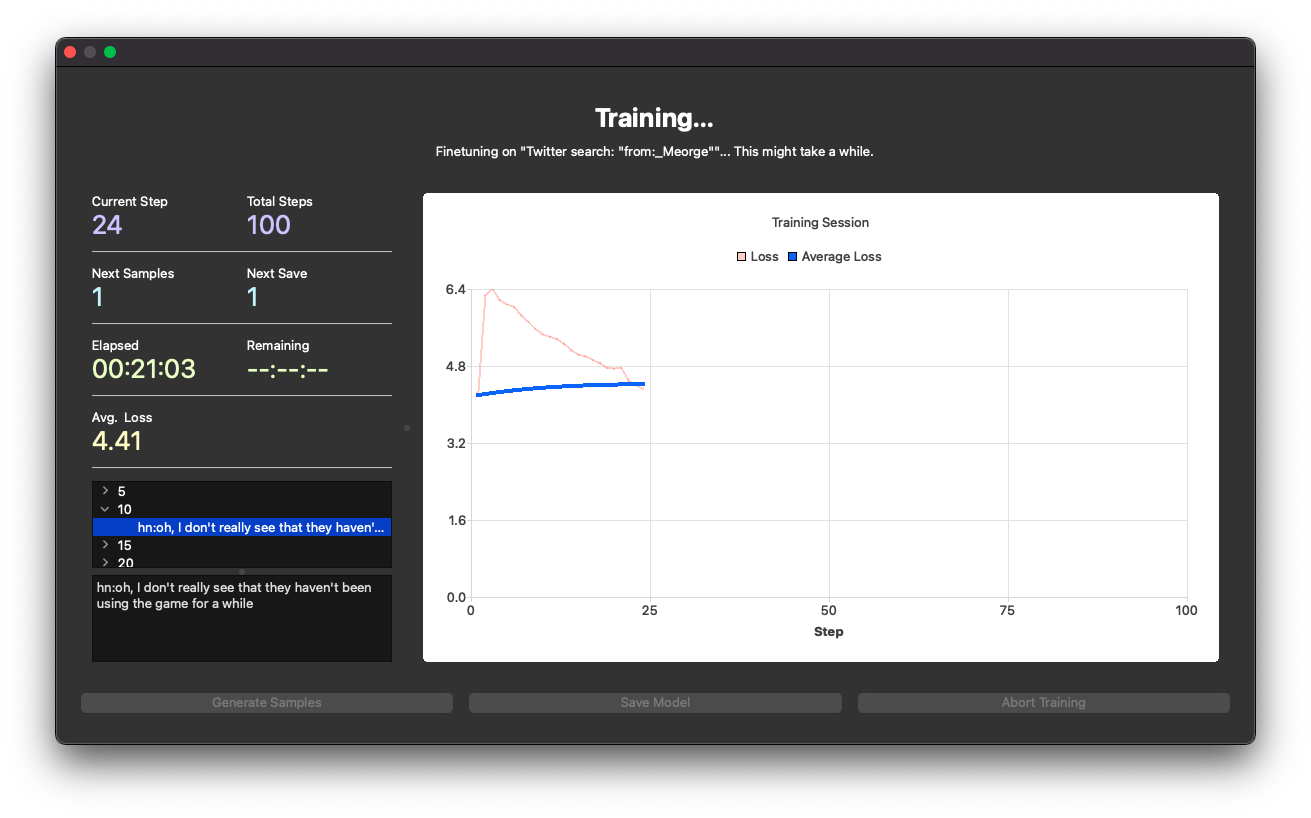Click the Training Session chart plot area
1311x818 pixels.
point(828,440)
